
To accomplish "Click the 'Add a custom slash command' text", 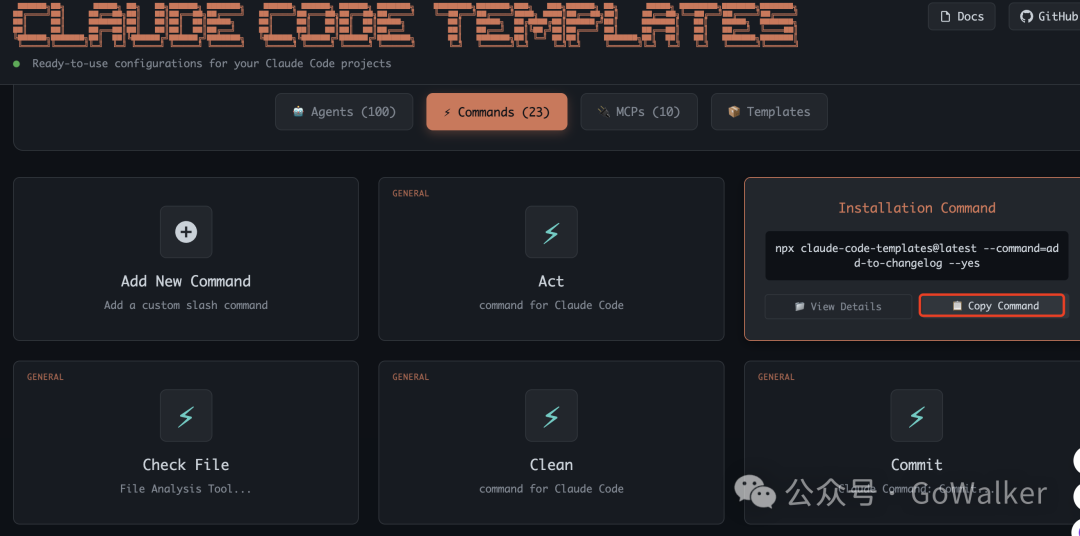I will [x=186, y=305].
